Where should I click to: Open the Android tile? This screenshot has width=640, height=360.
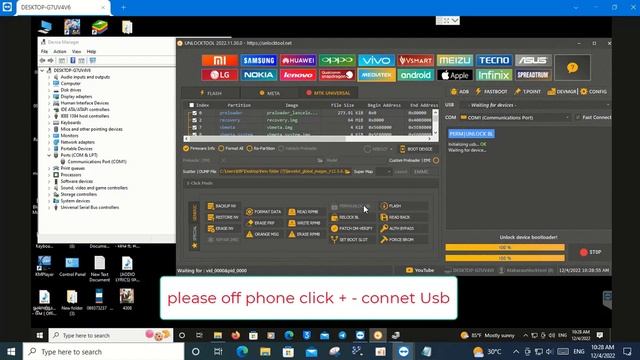tap(416, 75)
